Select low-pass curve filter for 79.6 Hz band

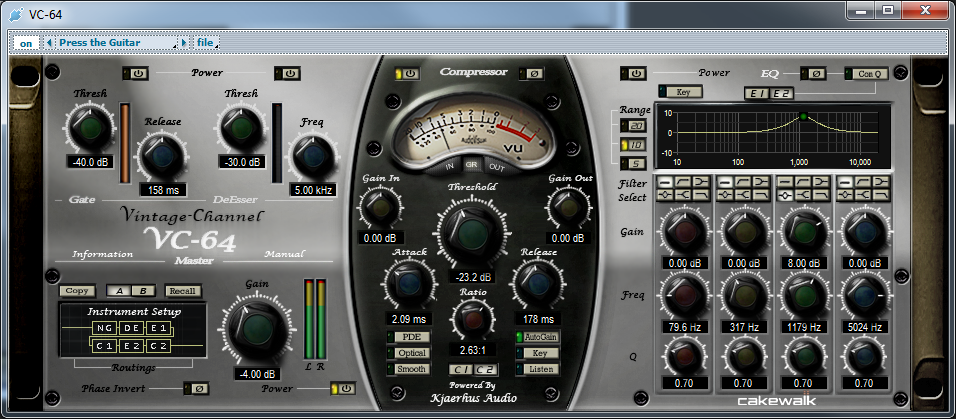(701, 195)
